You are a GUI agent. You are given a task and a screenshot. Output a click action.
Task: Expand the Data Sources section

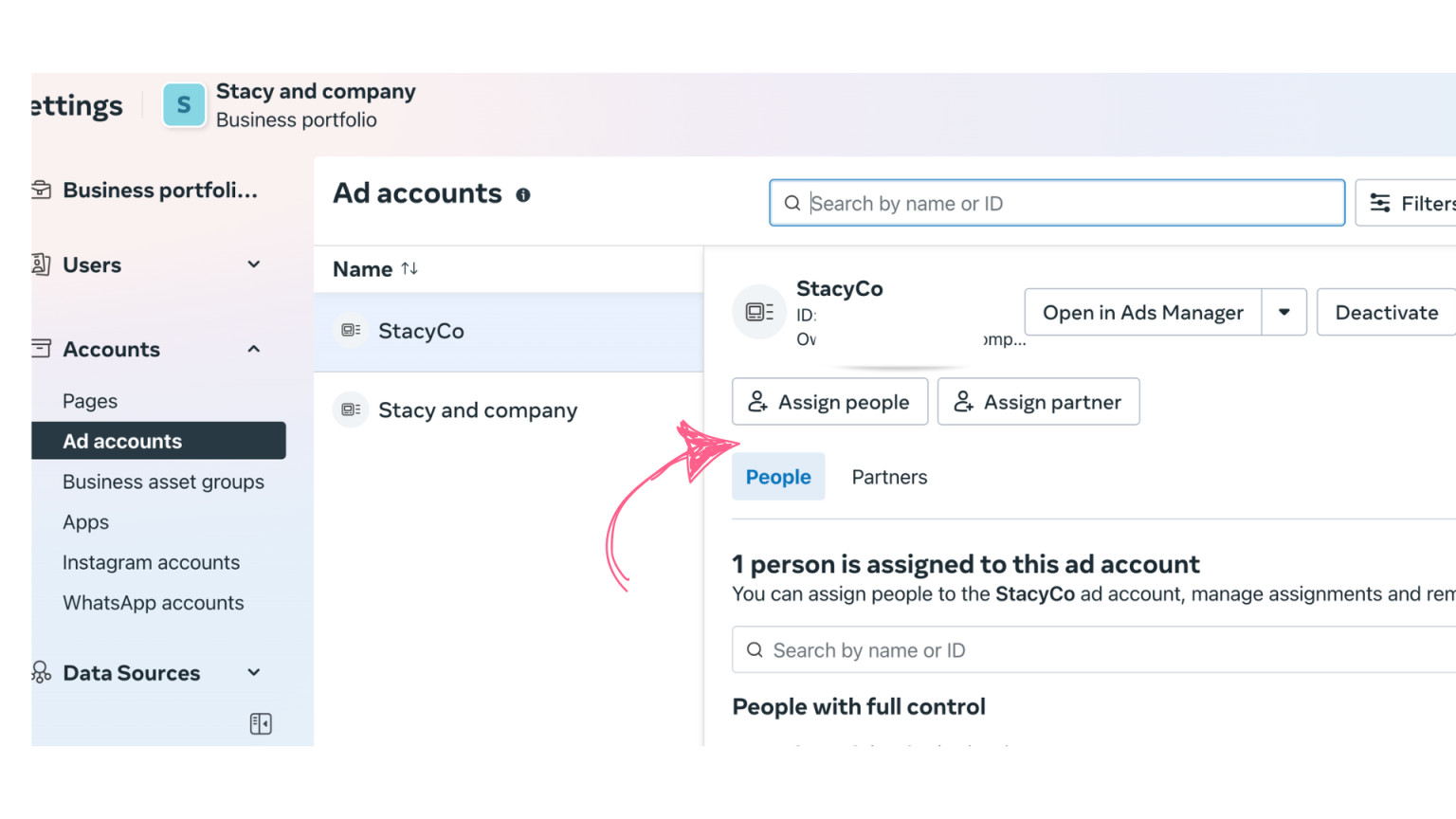253,672
